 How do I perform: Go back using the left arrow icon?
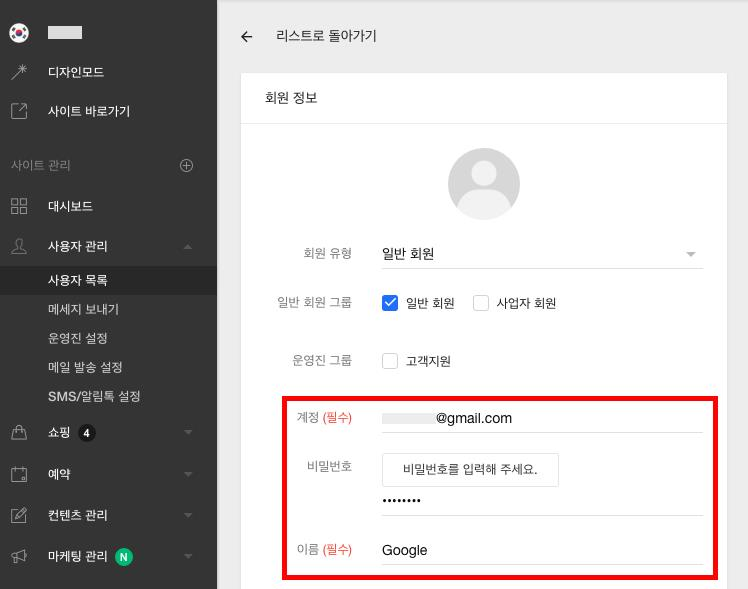[247, 37]
